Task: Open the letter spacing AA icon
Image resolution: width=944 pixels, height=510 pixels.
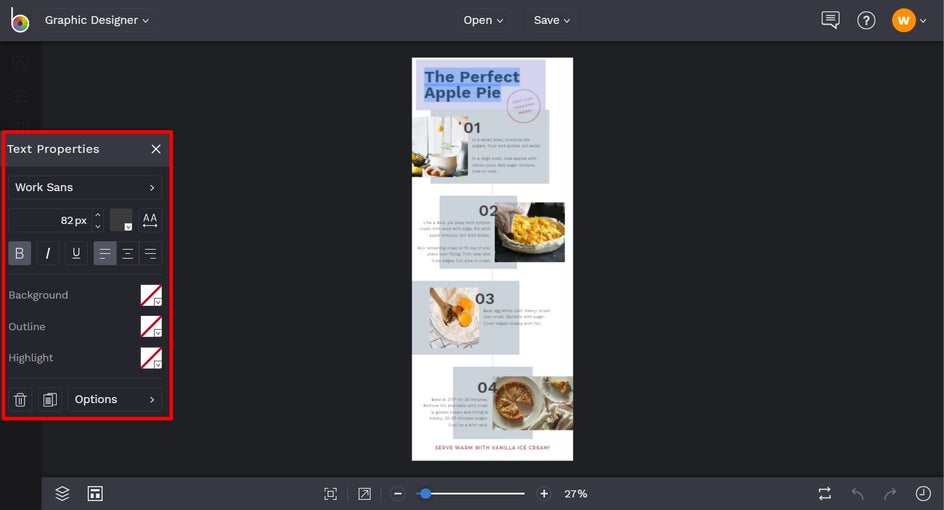Action: 150,220
